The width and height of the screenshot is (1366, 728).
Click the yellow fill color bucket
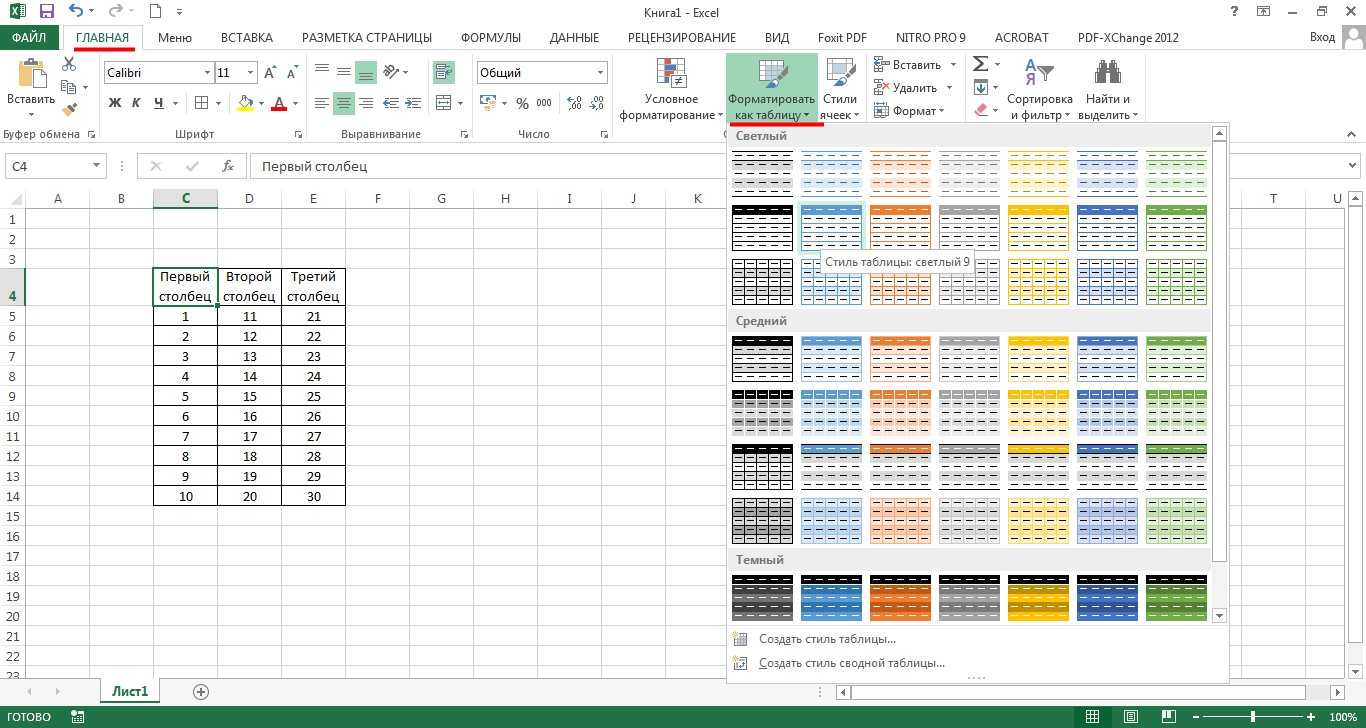(245, 102)
